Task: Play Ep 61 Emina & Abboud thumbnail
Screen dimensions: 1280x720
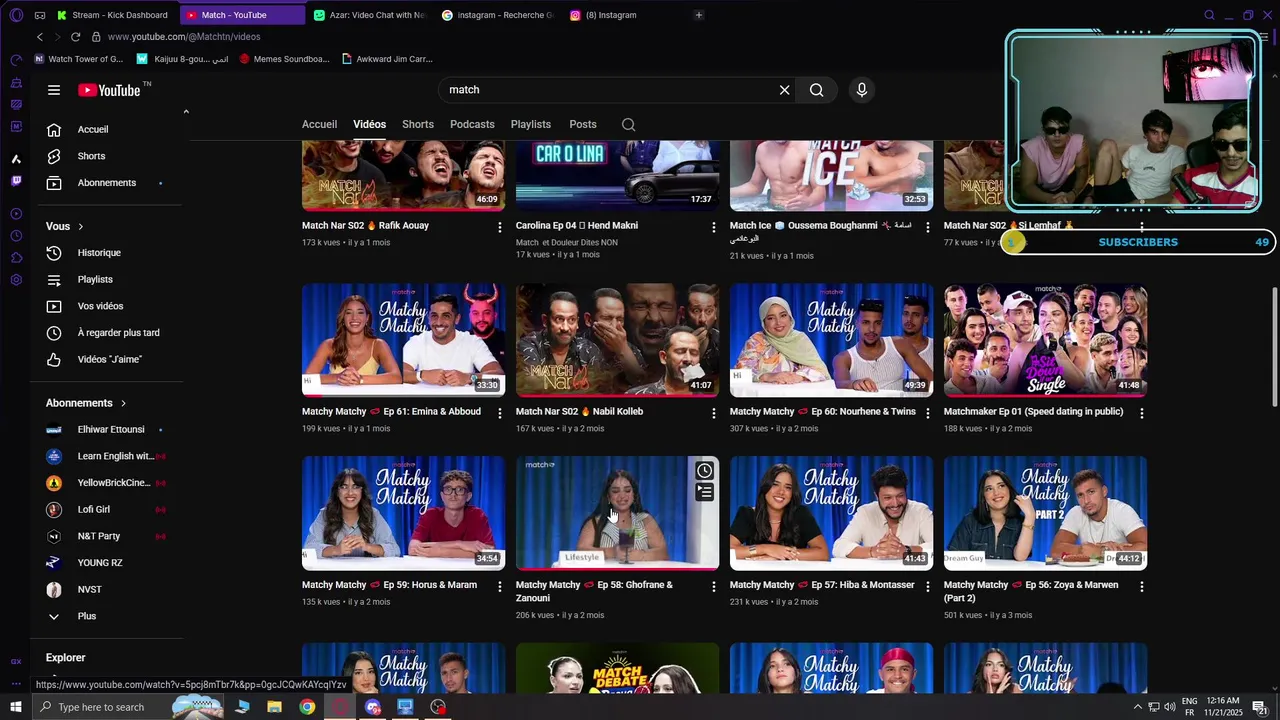Action: click(403, 340)
